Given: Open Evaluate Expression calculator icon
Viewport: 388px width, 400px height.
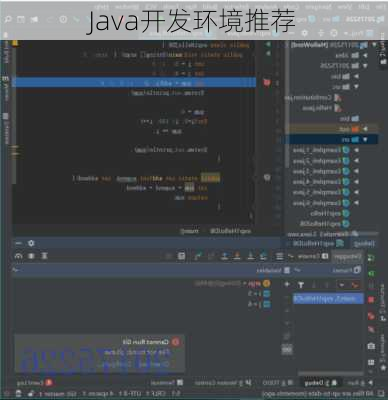Looking at the screenshot, I should (x=181, y=256).
